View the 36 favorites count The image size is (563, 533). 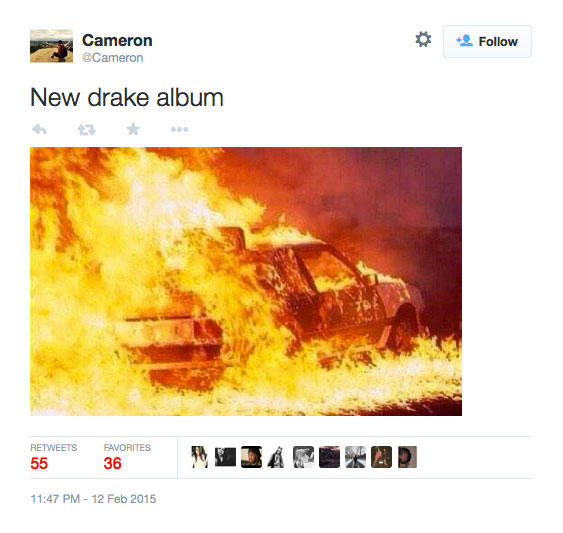(112, 463)
